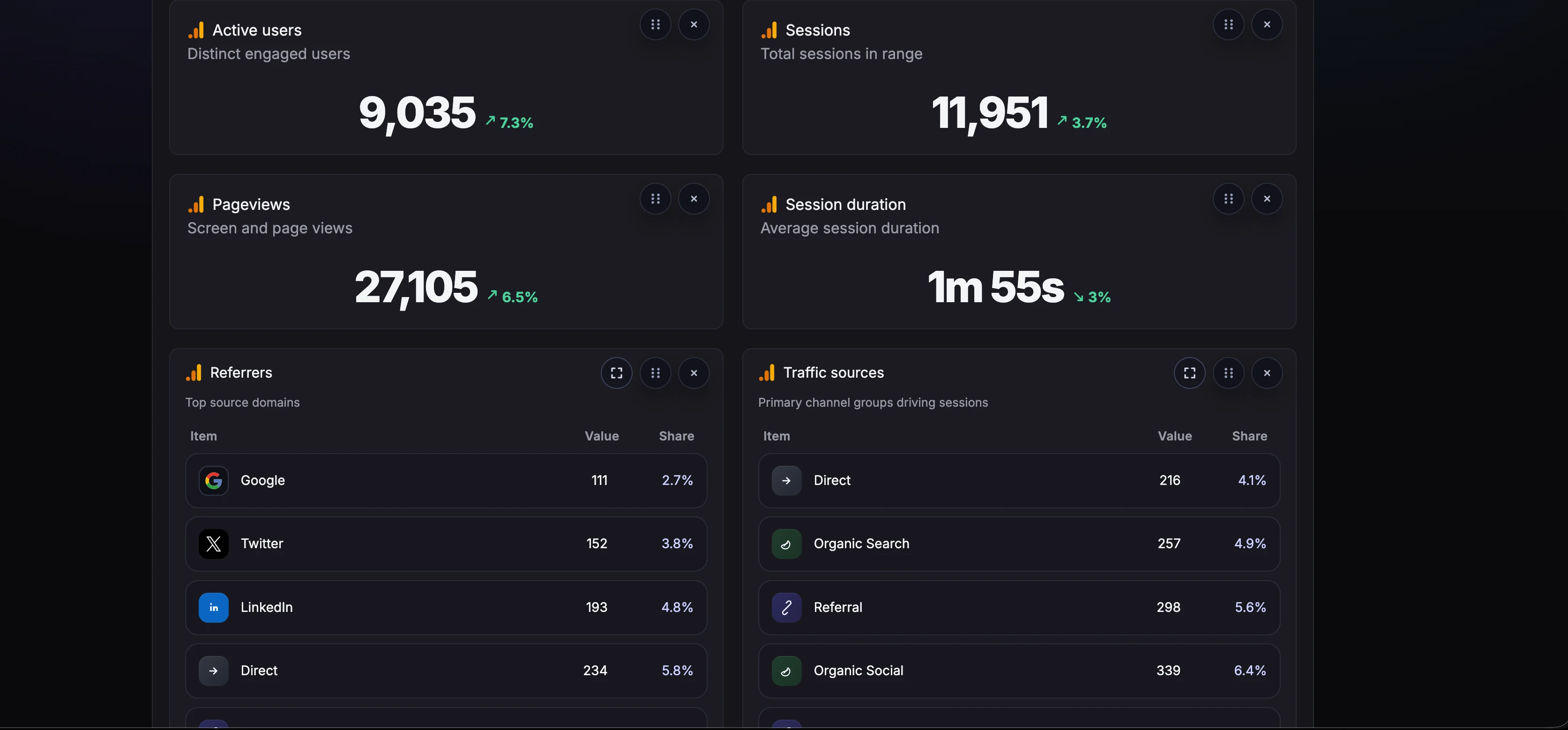
Task: Click the Traffic sources grip handle
Action: (1228, 372)
